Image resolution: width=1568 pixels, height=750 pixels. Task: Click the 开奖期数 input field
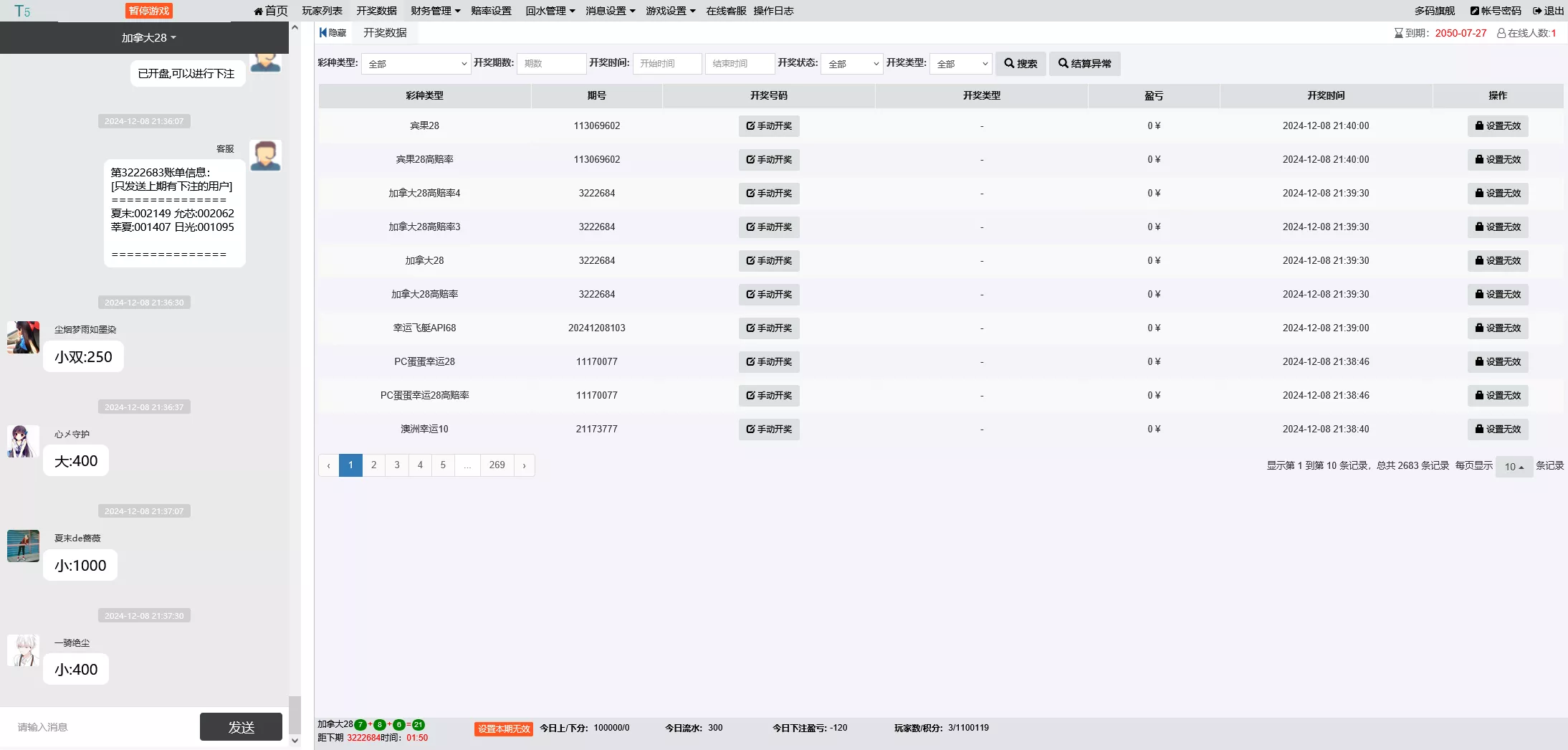pyautogui.click(x=550, y=64)
